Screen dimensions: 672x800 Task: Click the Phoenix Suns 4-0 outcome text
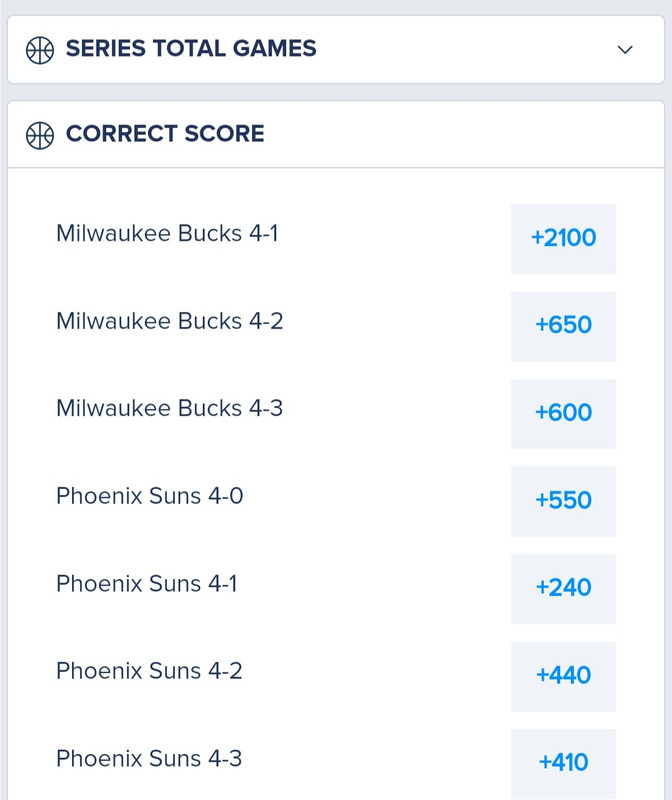150,496
